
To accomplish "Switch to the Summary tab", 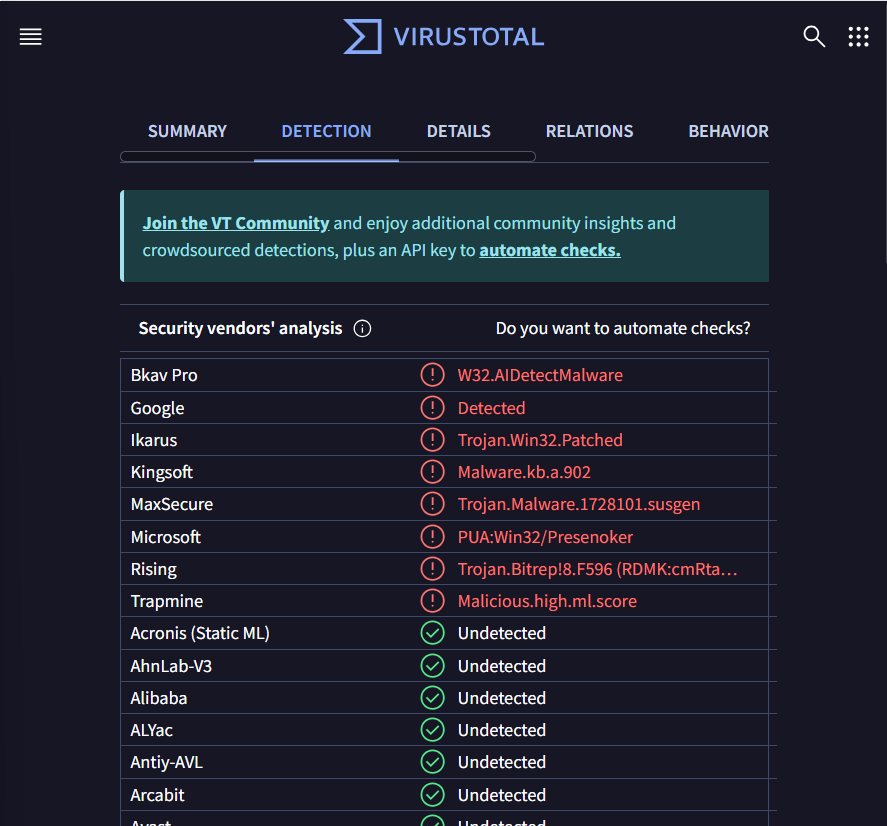I will [x=187, y=131].
